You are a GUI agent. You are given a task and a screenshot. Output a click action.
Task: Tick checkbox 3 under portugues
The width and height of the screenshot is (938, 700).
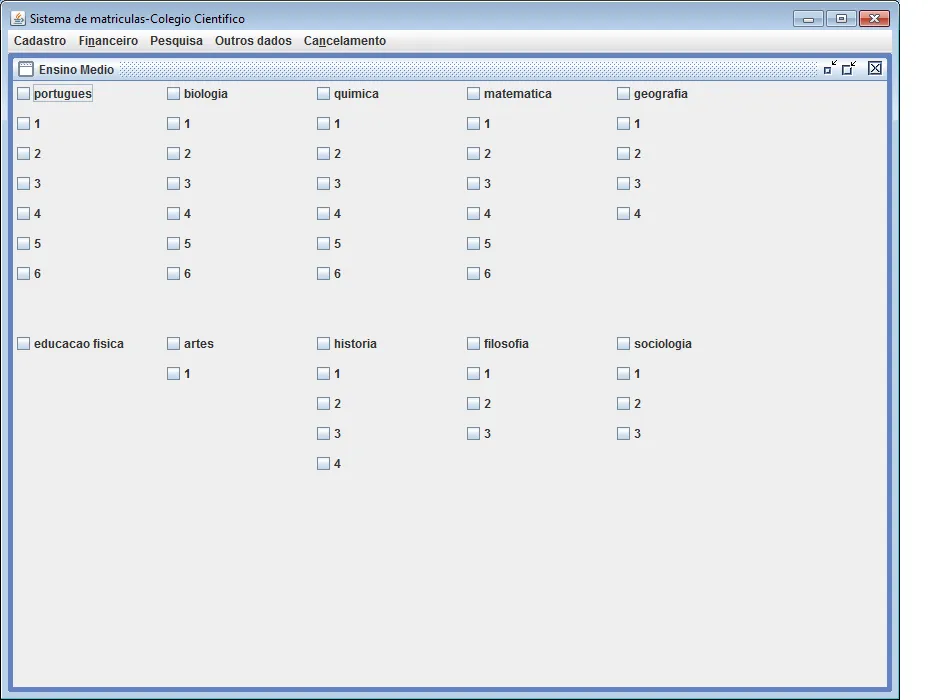(x=23, y=183)
